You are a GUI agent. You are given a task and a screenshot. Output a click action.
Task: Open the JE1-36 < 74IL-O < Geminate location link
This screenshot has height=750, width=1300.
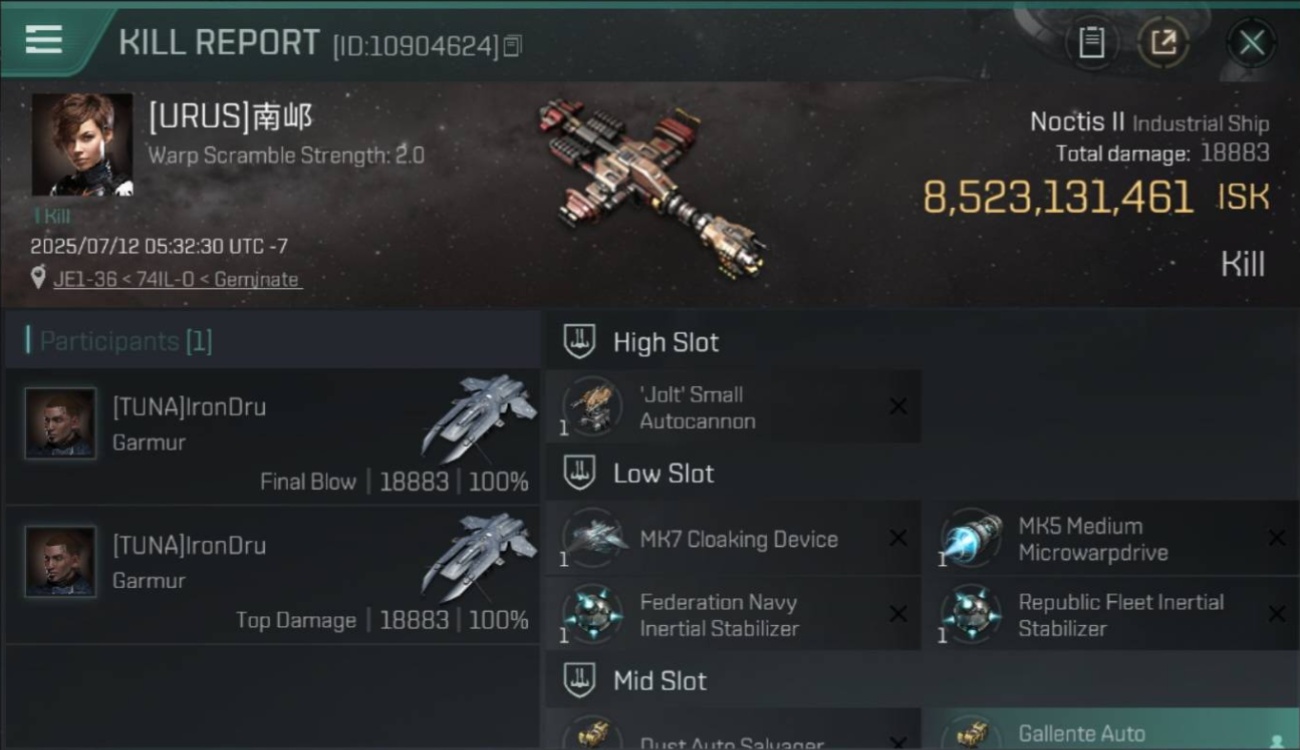[176, 279]
